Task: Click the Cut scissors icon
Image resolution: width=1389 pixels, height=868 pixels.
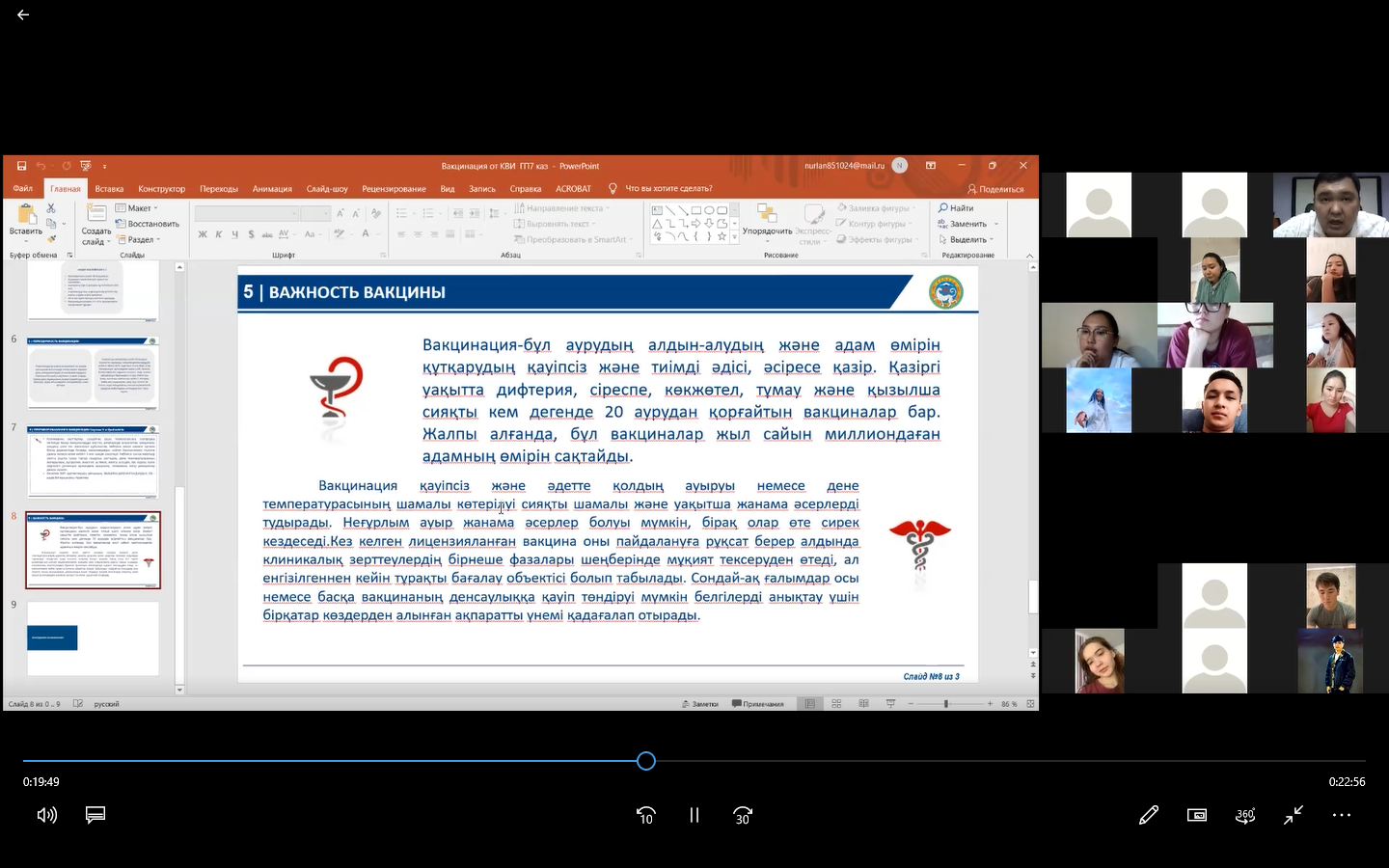Action: [51, 208]
